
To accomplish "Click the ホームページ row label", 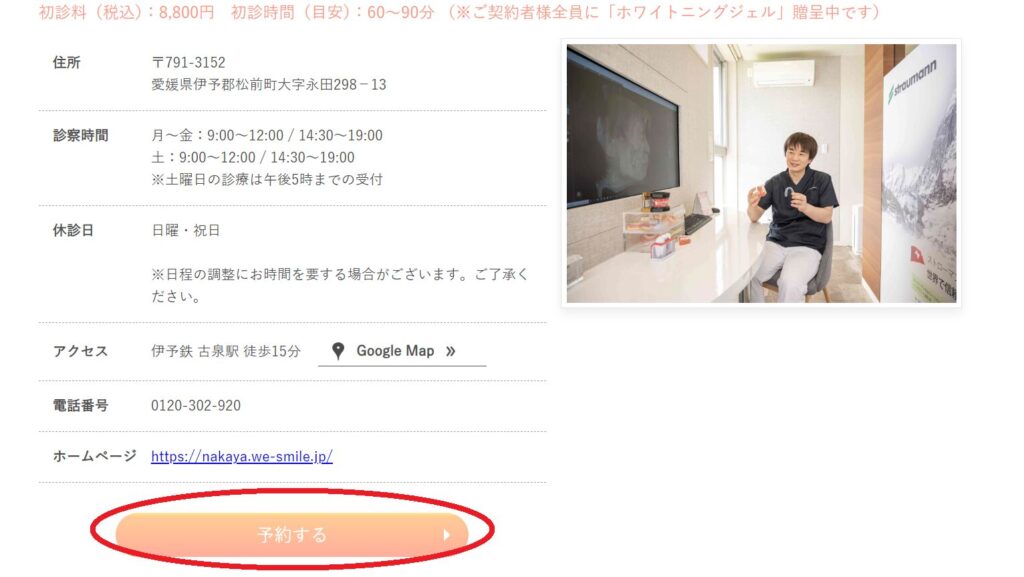I will pos(95,456).
